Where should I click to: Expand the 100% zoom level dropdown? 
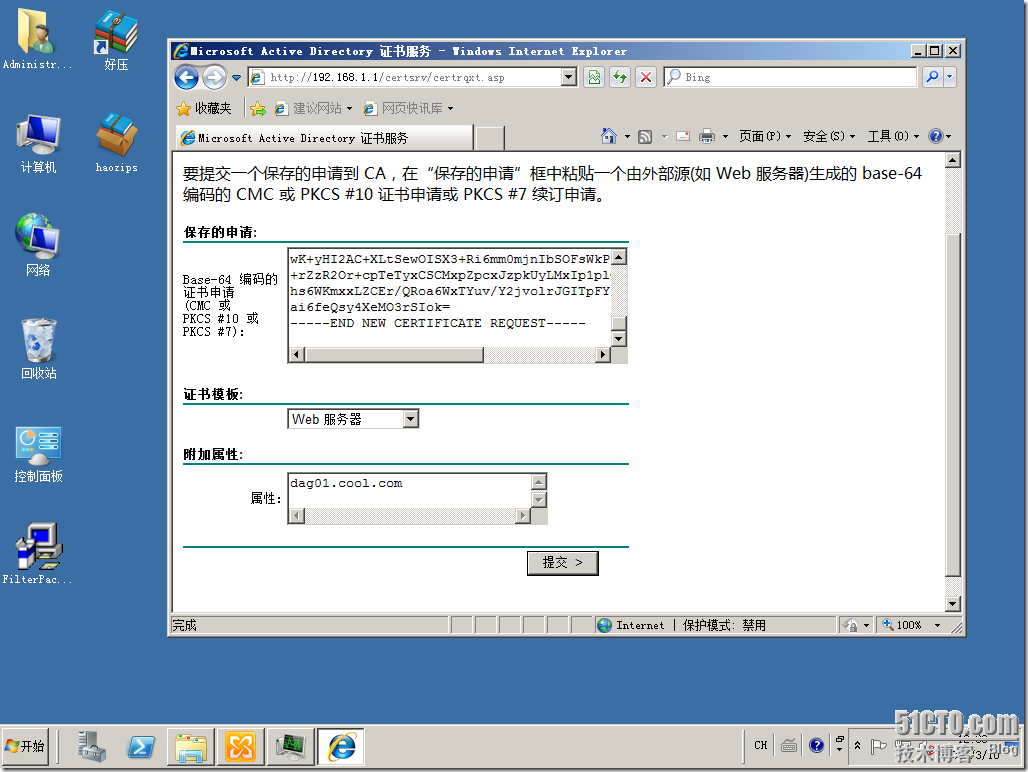click(937, 625)
